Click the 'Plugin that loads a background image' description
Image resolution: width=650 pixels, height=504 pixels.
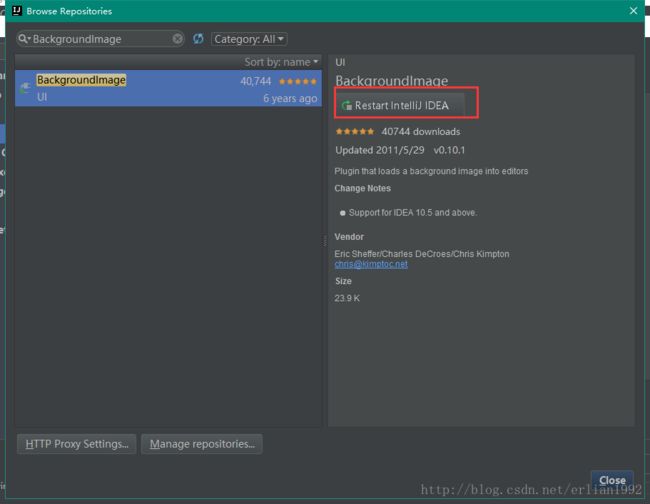coord(431,171)
